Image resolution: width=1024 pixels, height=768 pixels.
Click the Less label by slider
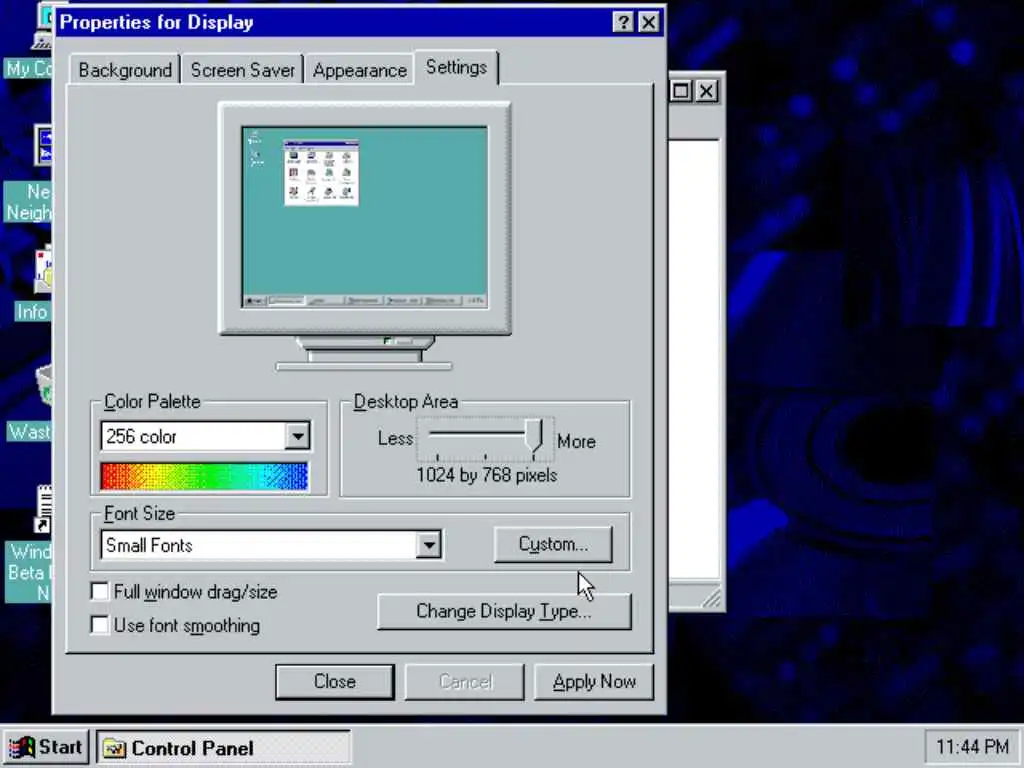pyautogui.click(x=395, y=438)
